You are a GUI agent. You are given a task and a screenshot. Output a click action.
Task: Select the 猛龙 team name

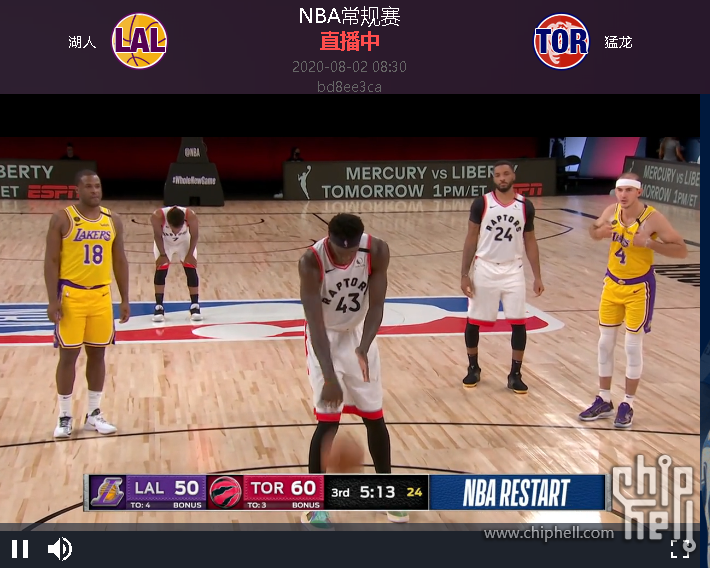pyautogui.click(x=618, y=42)
